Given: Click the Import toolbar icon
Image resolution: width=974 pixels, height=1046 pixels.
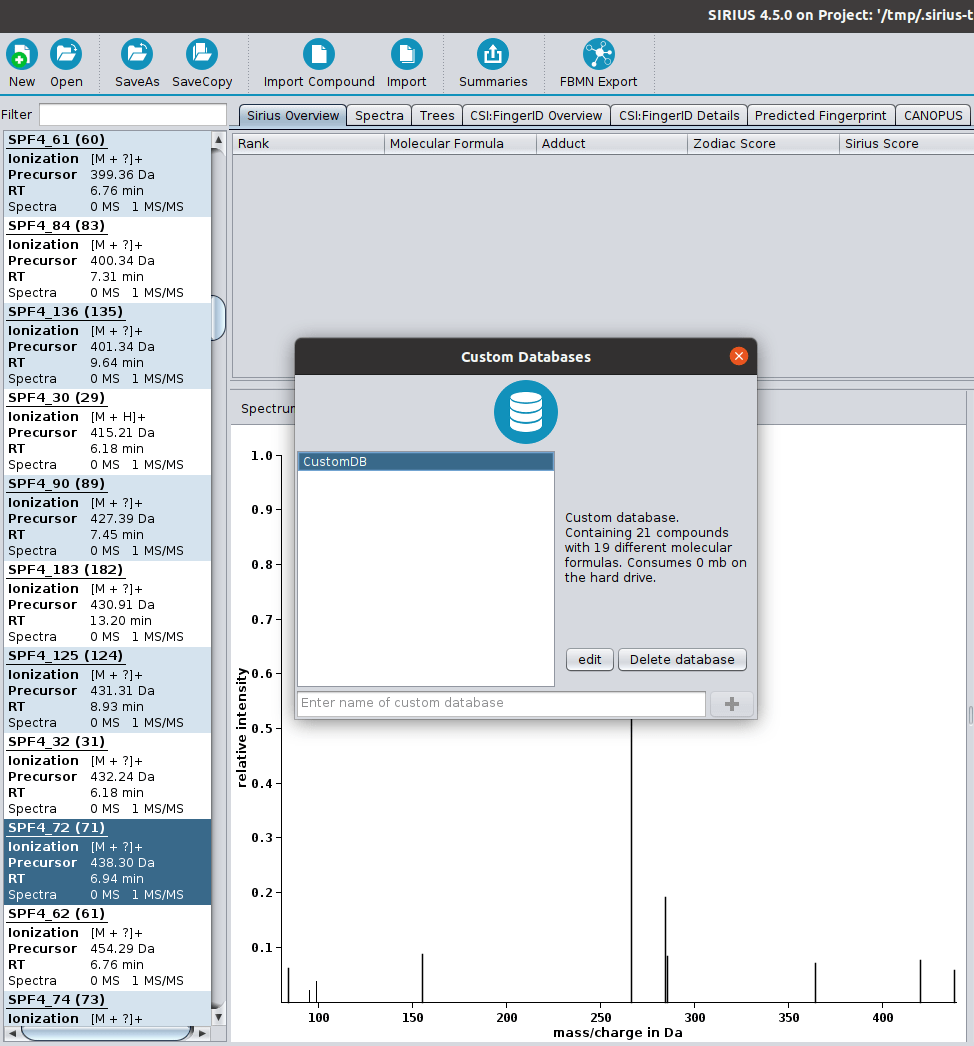Looking at the screenshot, I should 406,55.
